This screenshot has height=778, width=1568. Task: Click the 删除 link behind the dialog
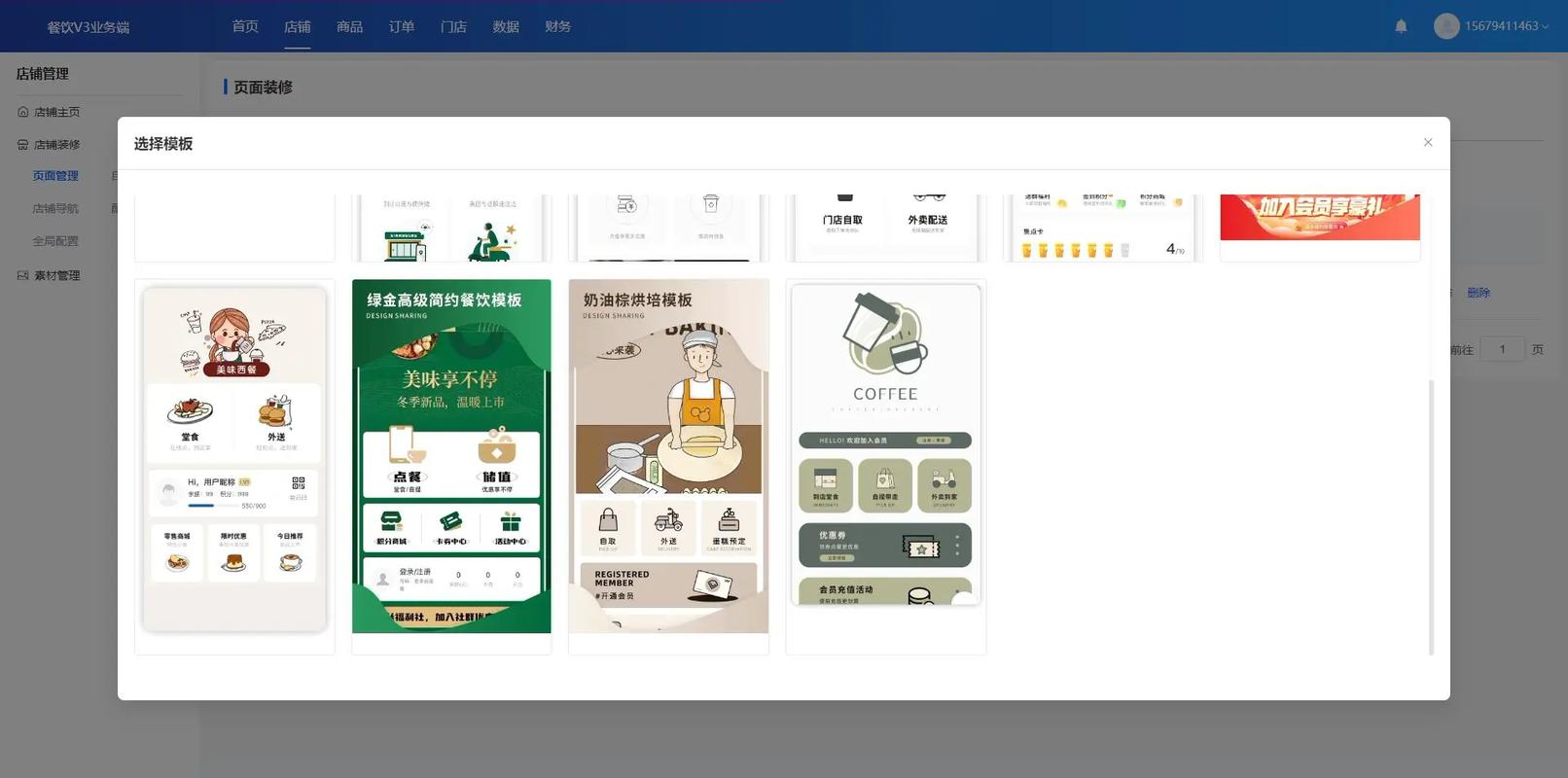click(x=1479, y=292)
